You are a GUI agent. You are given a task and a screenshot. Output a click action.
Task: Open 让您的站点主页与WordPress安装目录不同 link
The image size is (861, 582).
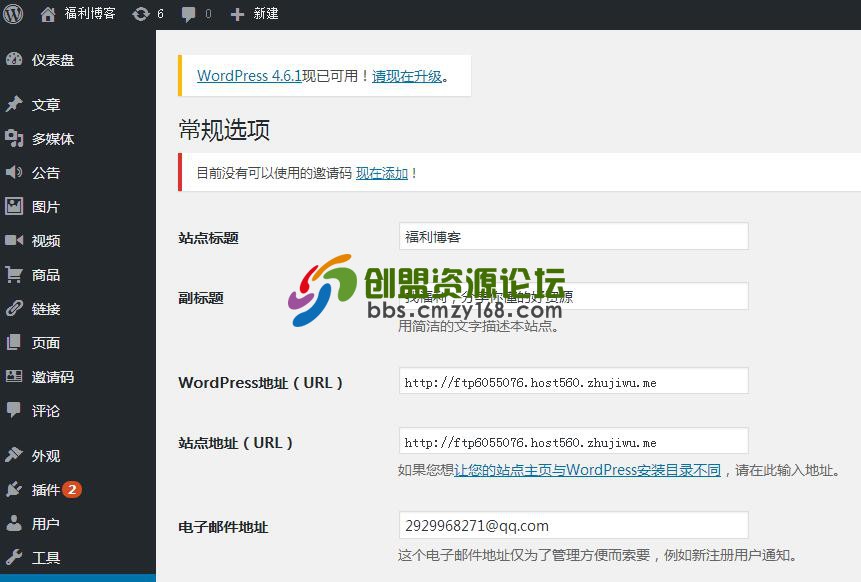pyautogui.click(x=587, y=470)
